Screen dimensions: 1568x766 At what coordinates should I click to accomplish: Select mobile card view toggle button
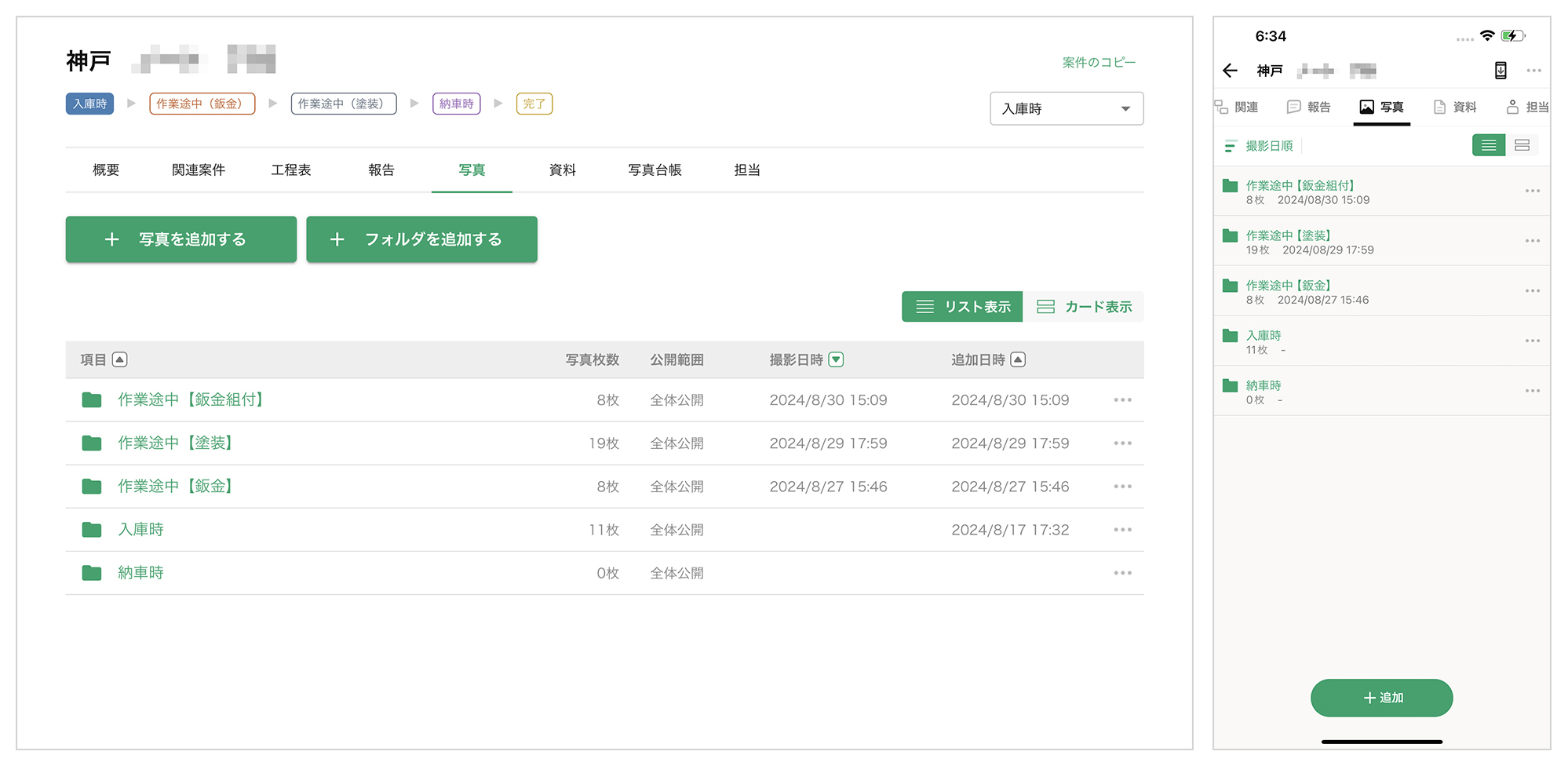(1522, 145)
